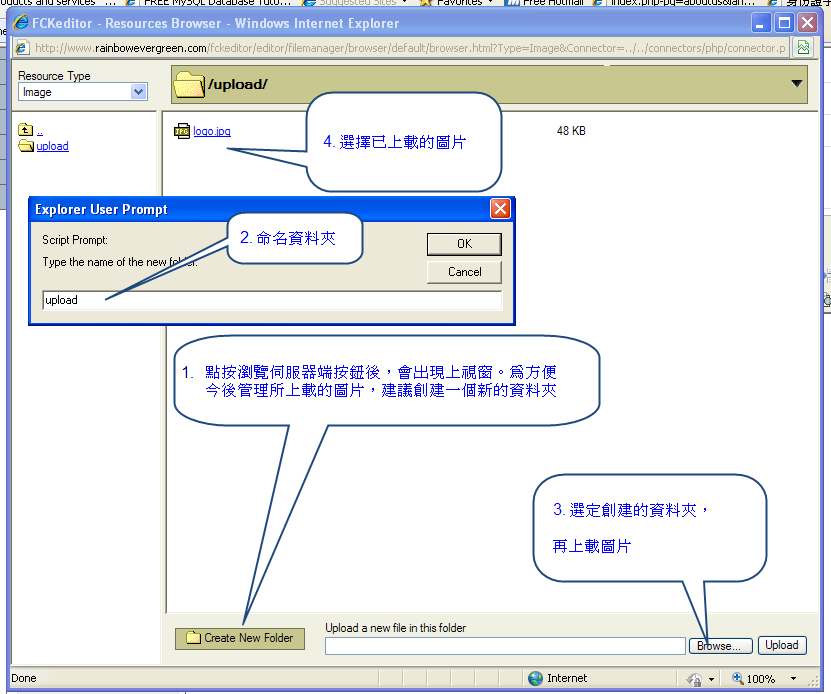Open the zoom level dropdown arrow

tap(787, 678)
